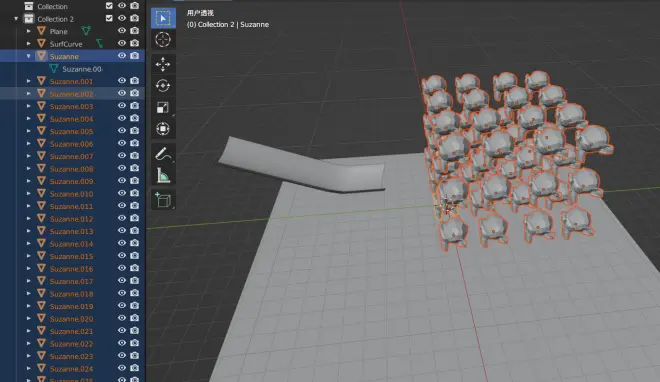Expand the Suzanne.001 row
The height and width of the screenshot is (382, 660).
(29, 81)
